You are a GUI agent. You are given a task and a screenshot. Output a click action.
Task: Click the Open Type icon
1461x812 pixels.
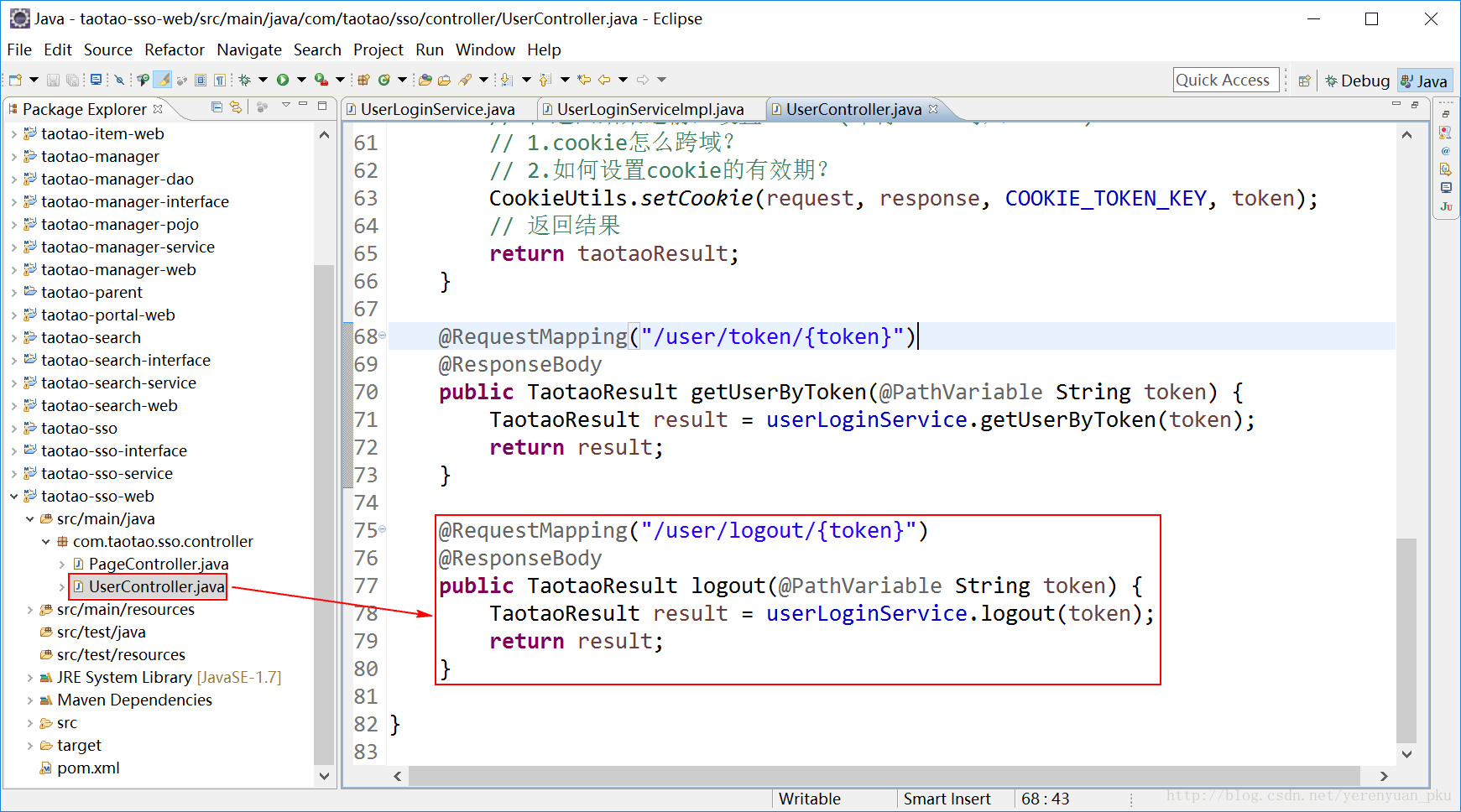[x=425, y=80]
